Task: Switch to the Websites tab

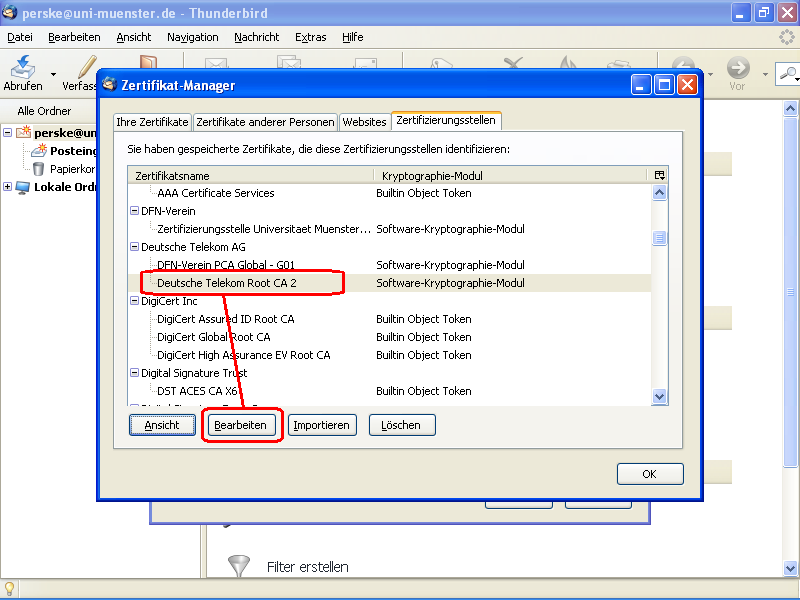Action: click(365, 120)
